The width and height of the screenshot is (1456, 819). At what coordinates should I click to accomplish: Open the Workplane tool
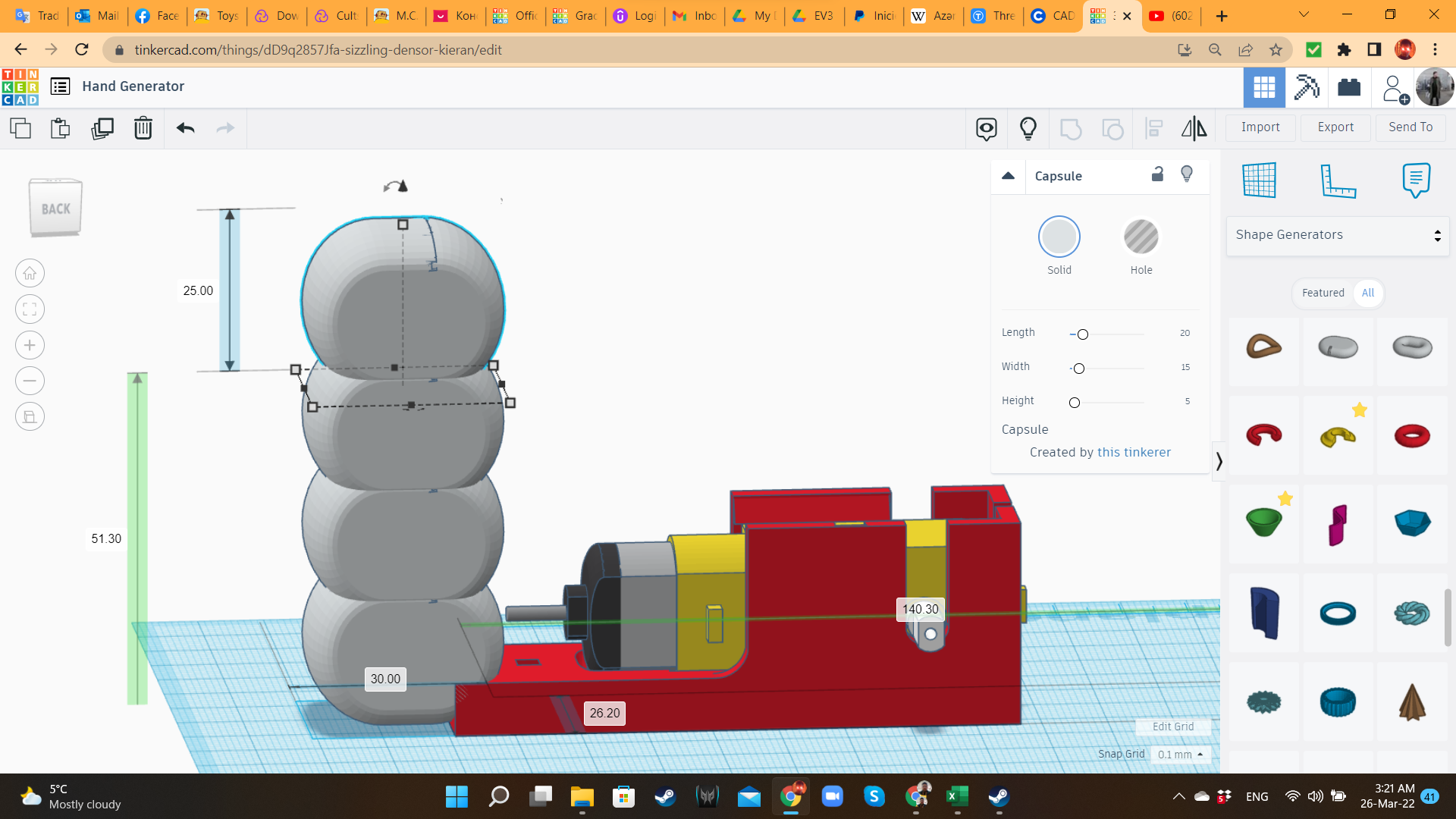[x=1260, y=180]
